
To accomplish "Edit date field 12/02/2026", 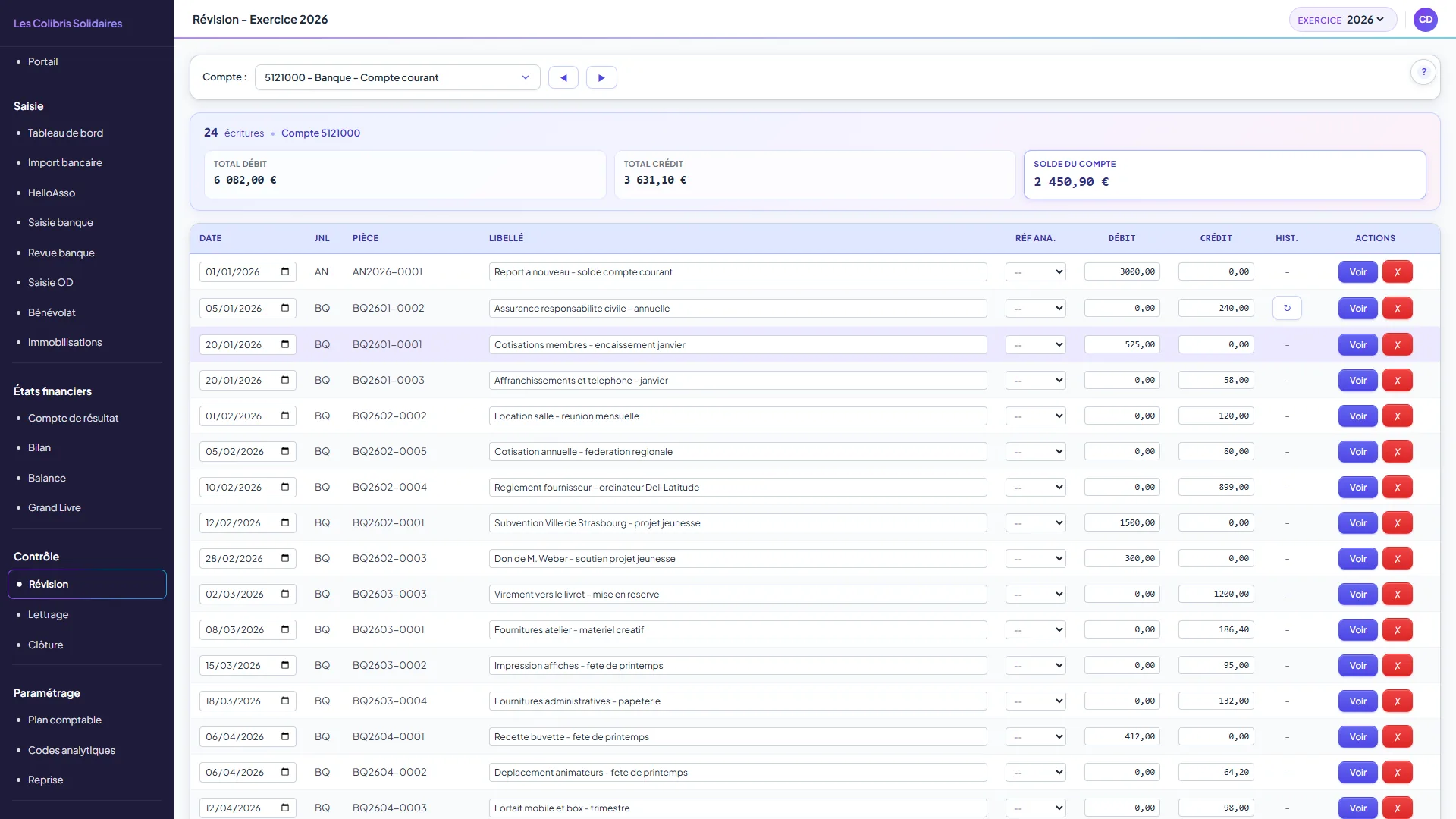I will click(247, 522).
